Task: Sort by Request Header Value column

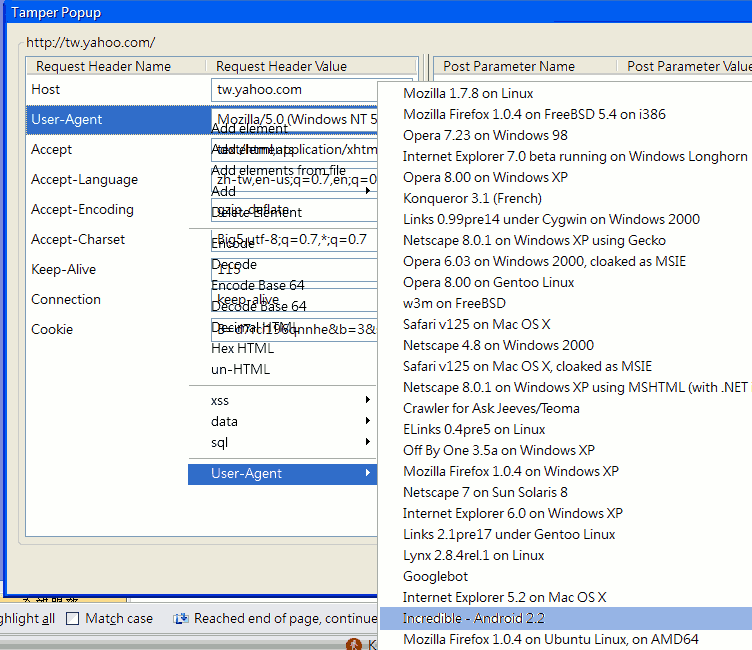Action: (311, 66)
